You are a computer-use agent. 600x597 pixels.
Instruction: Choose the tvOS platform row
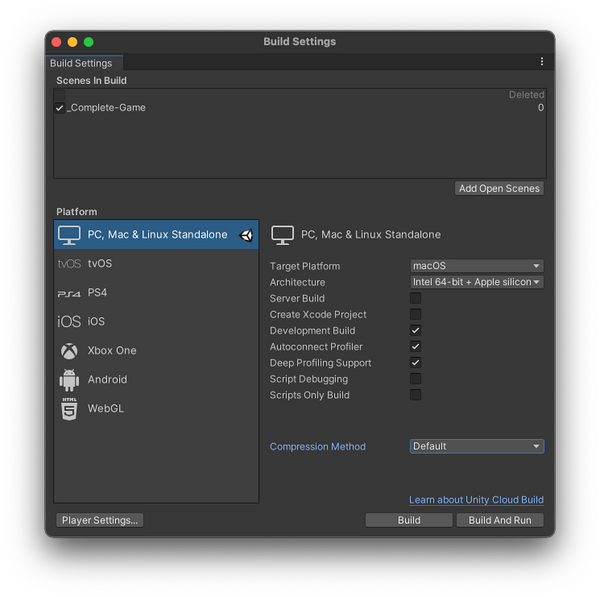tap(156, 264)
